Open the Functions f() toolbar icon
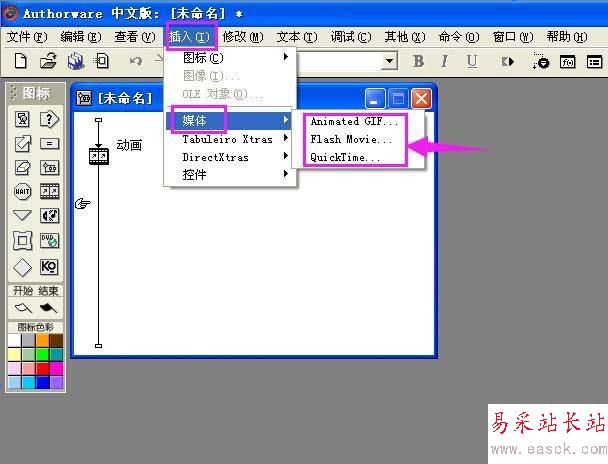The image size is (608, 464). pyautogui.click(x=567, y=62)
